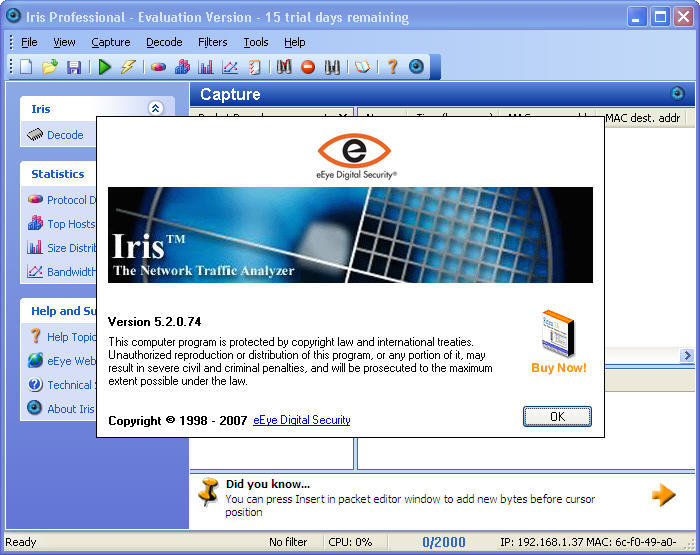Image resolution: width=700 pixels, height=555 pixels.
Task: Click the Save floppy disk icon
Action: 74,67
